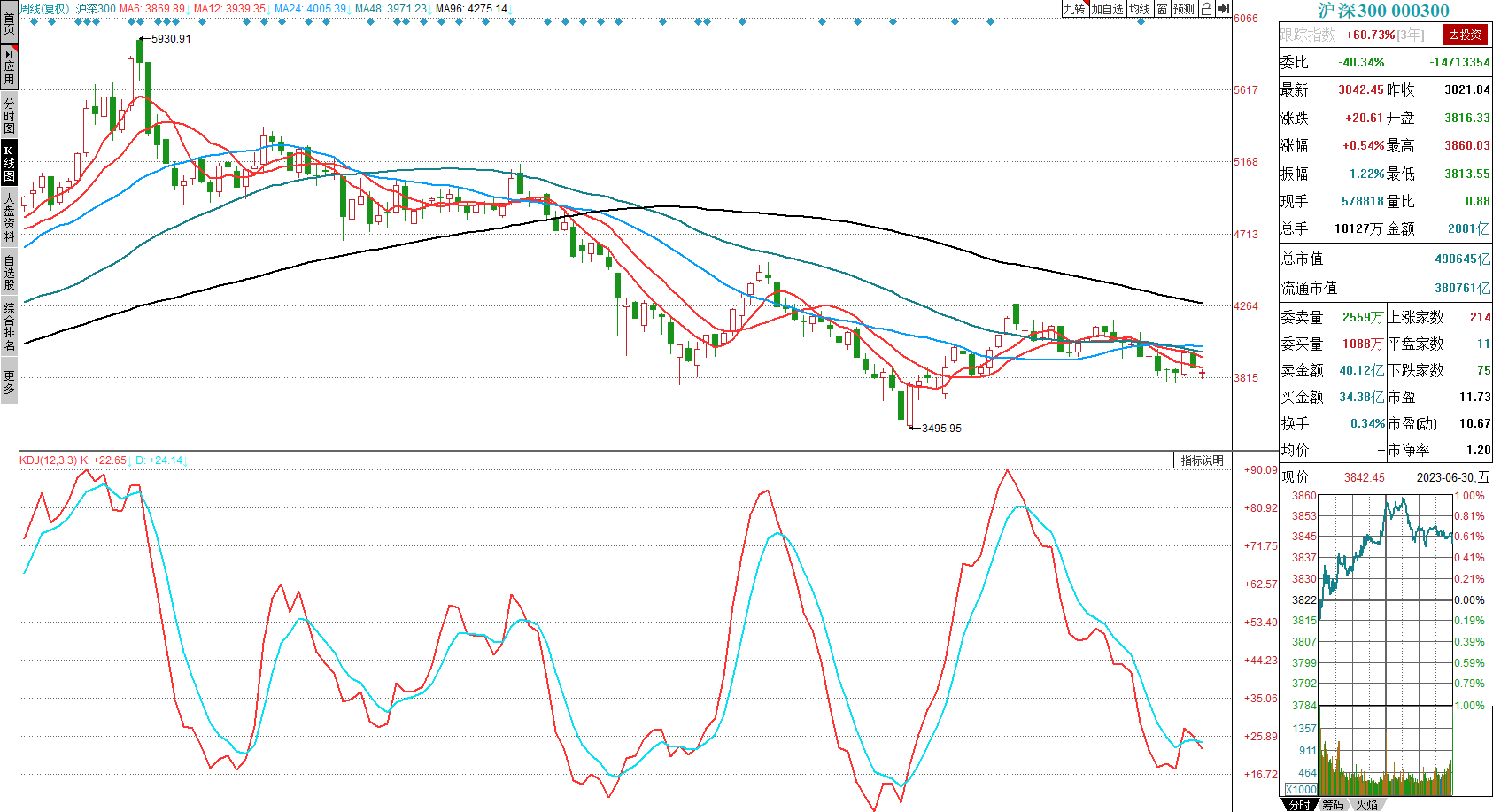Select the K线图 sidebar tab
This screenshot has height=812, width=1493.
point(9,163)
